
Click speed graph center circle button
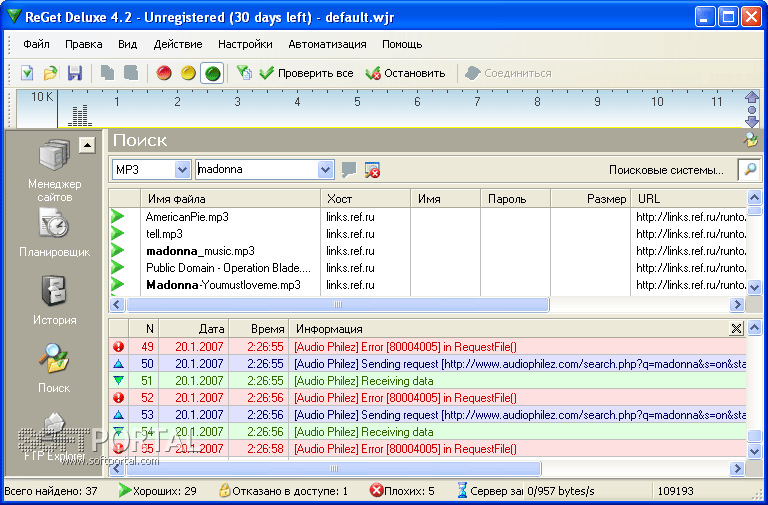point(752,110)
